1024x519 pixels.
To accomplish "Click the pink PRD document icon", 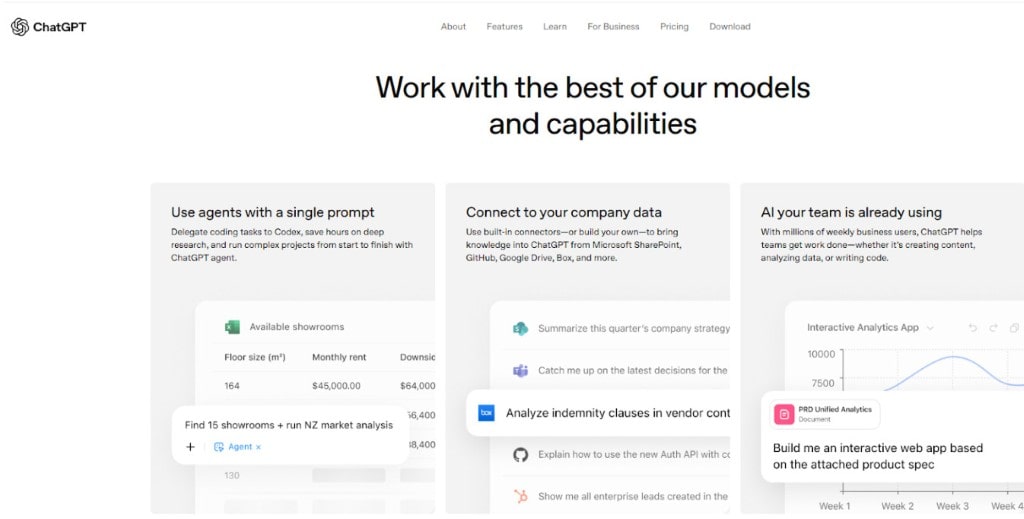I will (x=784, y=414).
